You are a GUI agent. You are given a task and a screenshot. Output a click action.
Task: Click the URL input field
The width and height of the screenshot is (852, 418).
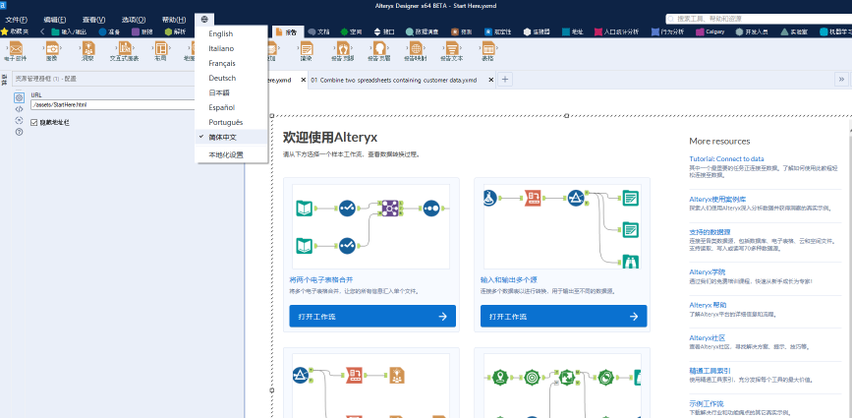(112, 104)
